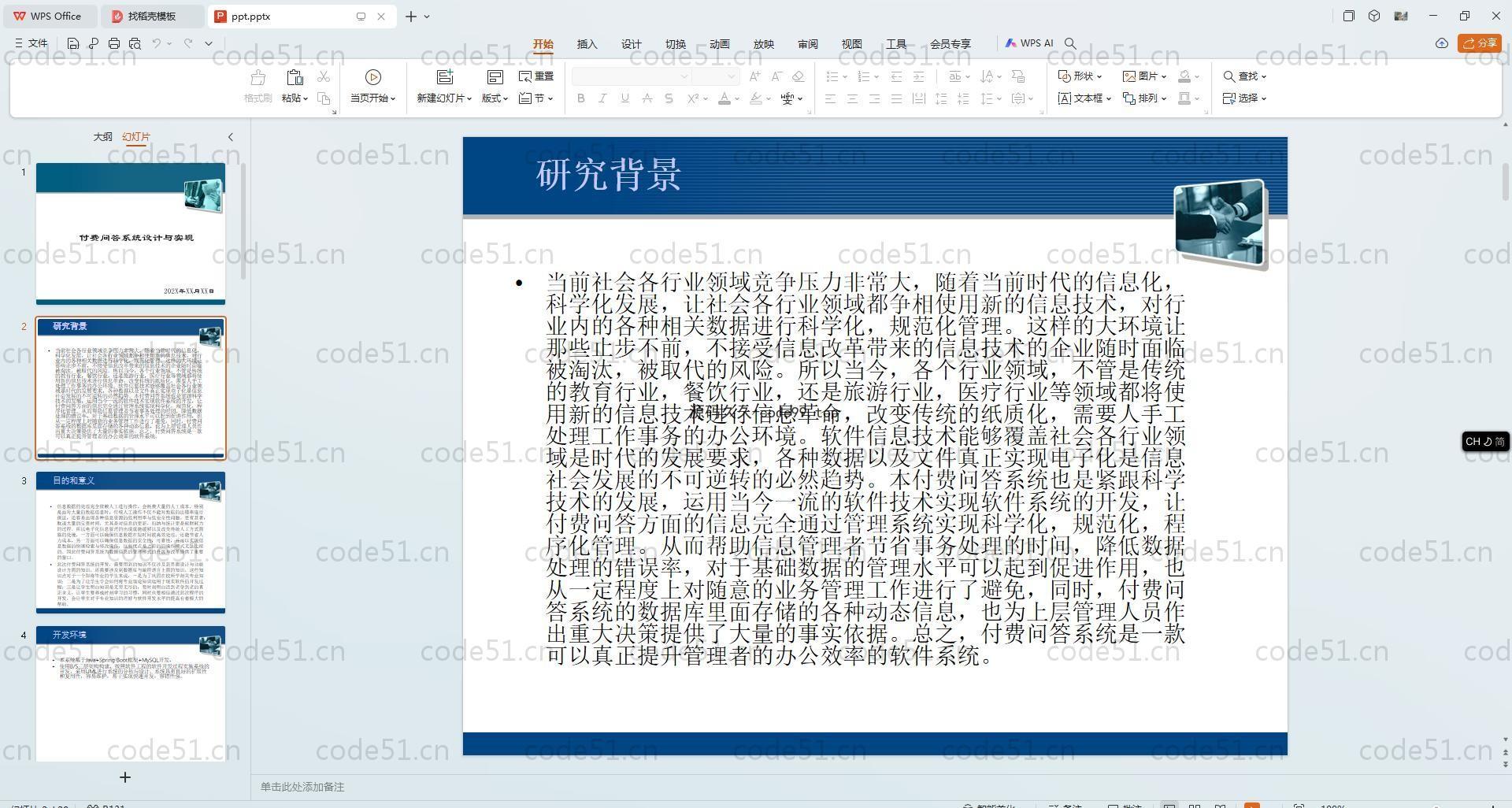The width and height of the screenshot is (1512, 808).
Task: Toggle the emphasis mark (A with dot) button
Action: [647, 98]
